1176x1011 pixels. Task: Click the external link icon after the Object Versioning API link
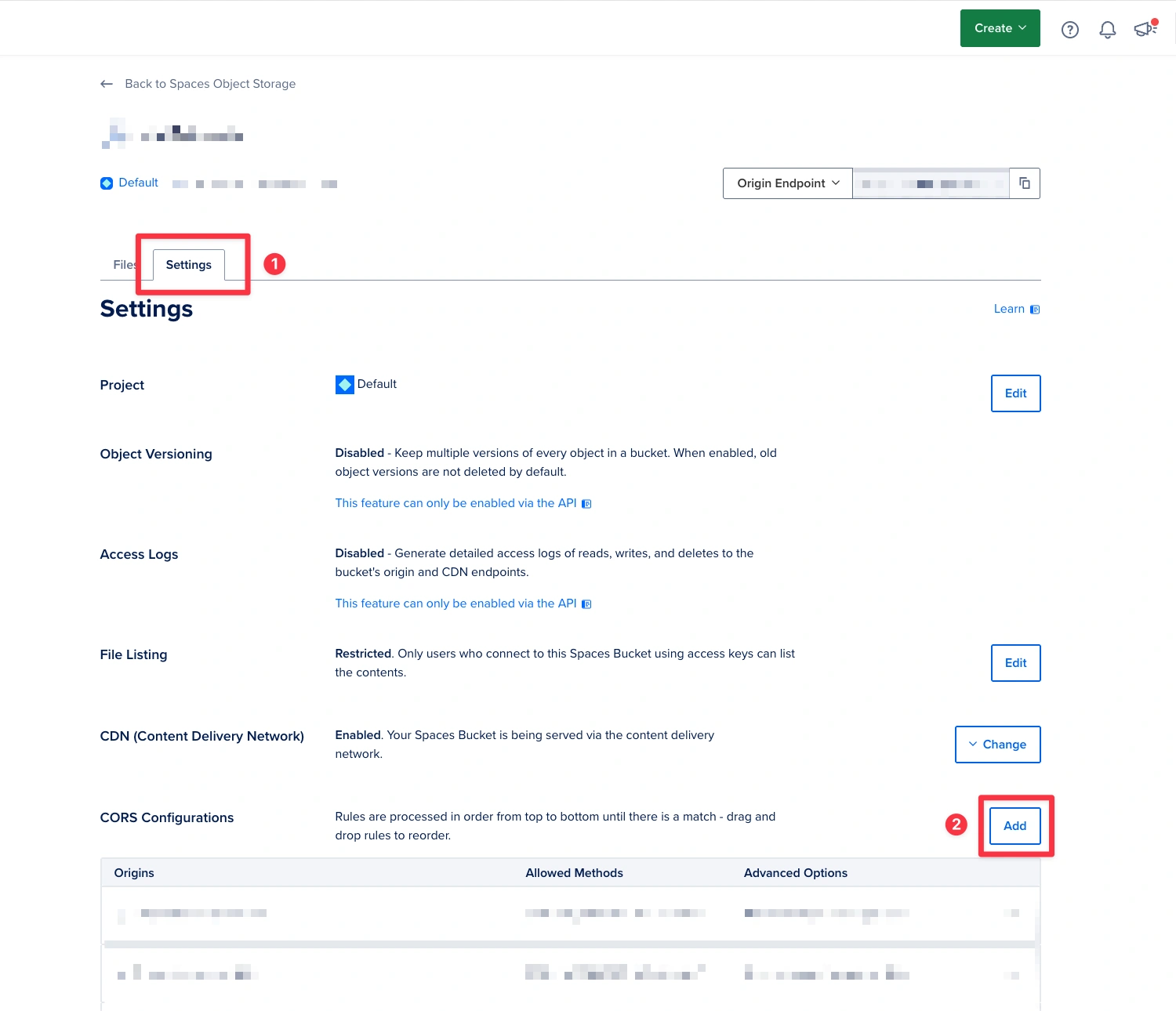[586, 503]
